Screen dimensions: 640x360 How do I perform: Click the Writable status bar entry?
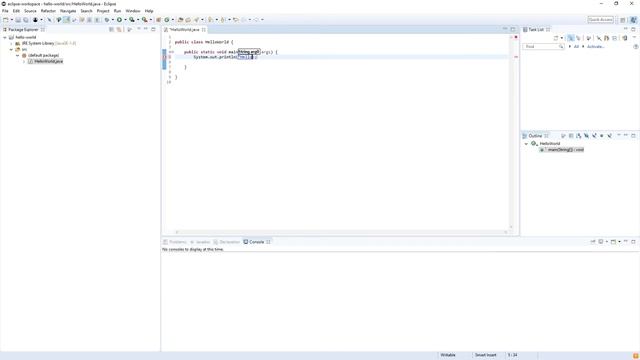pos(448,355)
